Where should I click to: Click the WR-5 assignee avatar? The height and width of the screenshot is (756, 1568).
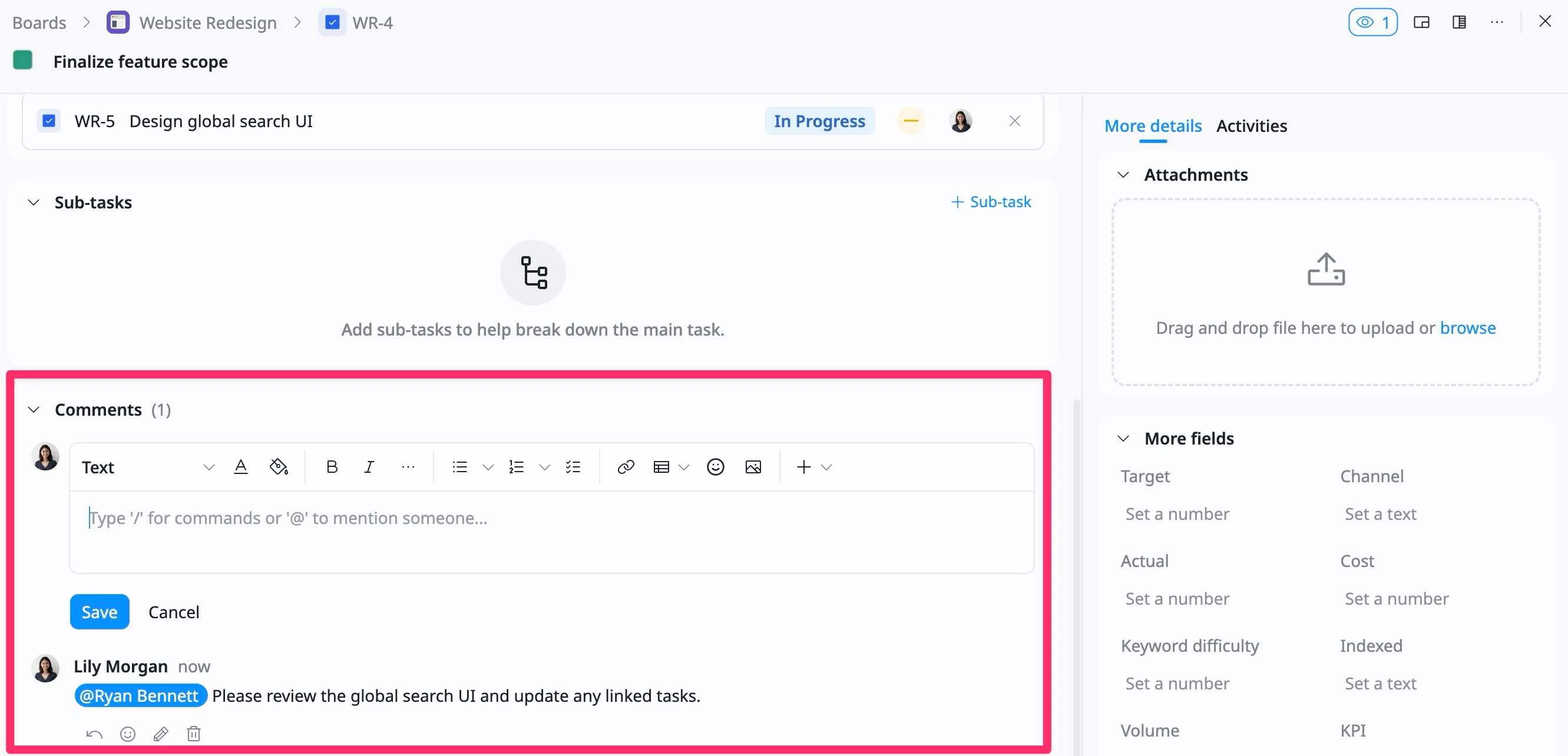(x=961, y=121)
